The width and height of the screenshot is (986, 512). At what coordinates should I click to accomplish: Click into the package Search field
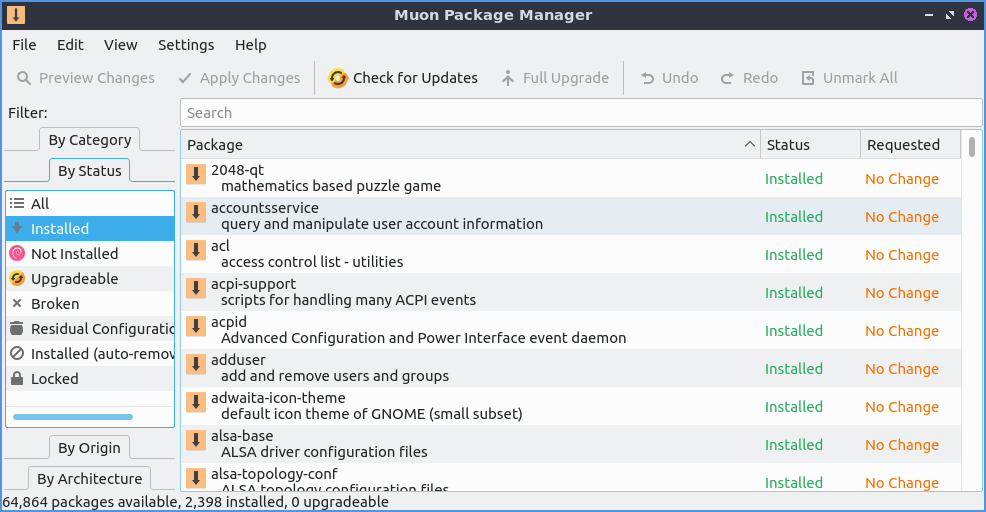580,113
